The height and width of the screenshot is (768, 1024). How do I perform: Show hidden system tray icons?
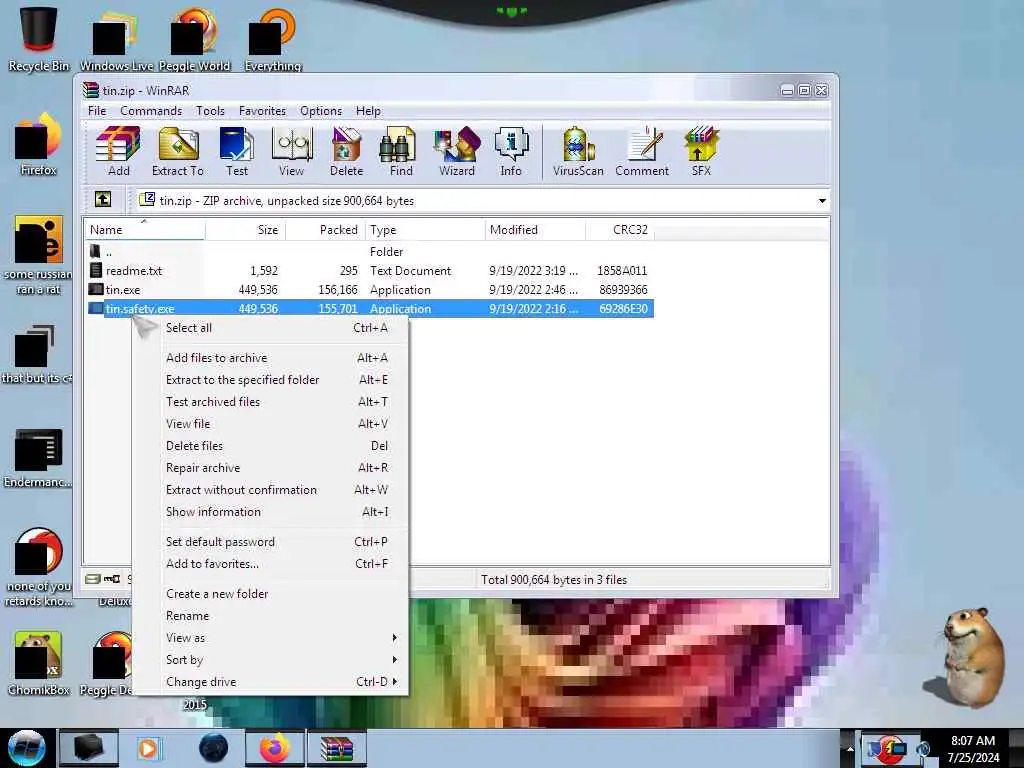pos(850,749)
